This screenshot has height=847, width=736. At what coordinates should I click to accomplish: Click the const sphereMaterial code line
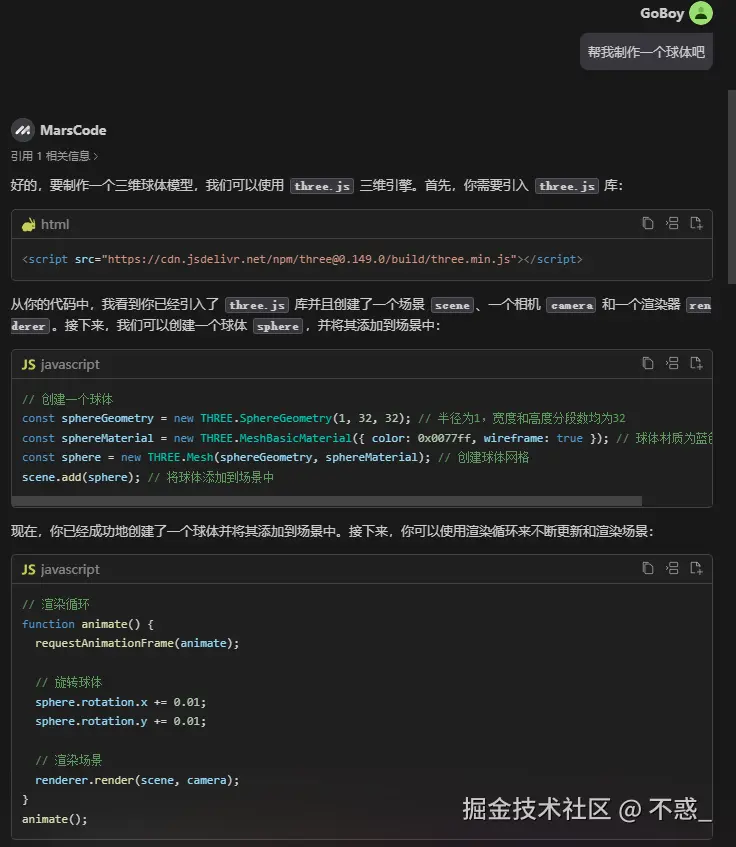(x=367, y=438)
